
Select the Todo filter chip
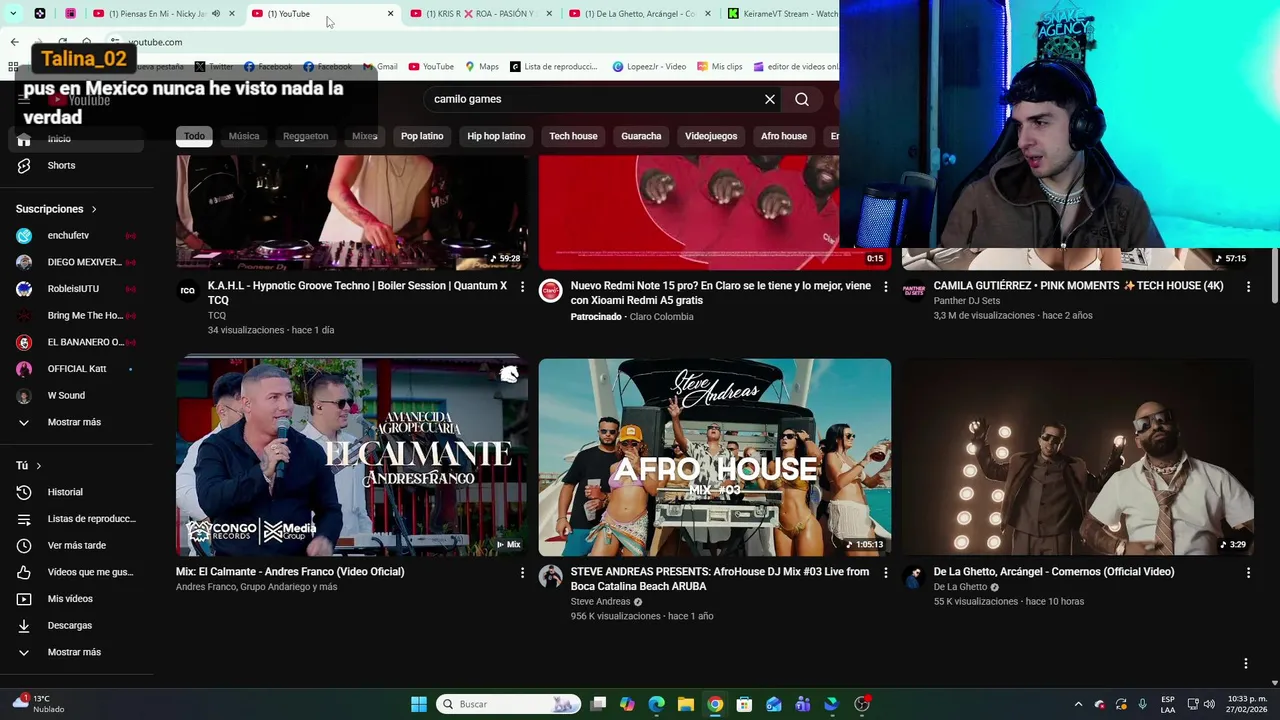click(194, 136)
